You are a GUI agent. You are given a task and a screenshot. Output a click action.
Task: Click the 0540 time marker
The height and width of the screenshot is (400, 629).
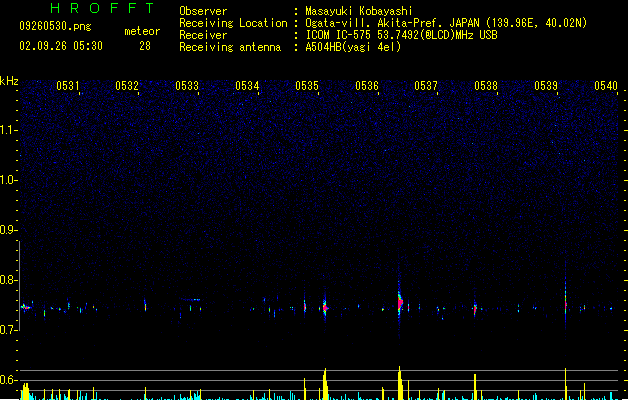point(606,86)
